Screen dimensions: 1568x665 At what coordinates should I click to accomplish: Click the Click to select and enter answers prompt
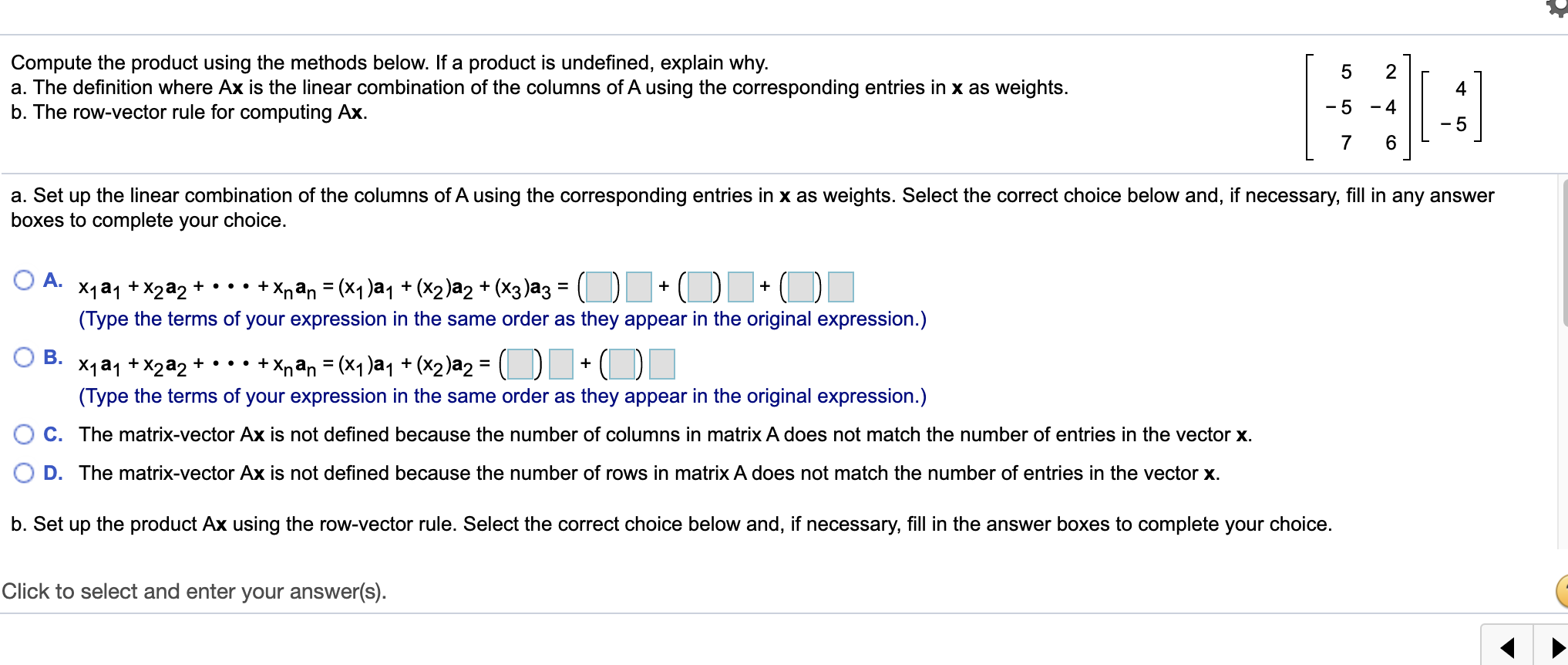pos(194,592)
